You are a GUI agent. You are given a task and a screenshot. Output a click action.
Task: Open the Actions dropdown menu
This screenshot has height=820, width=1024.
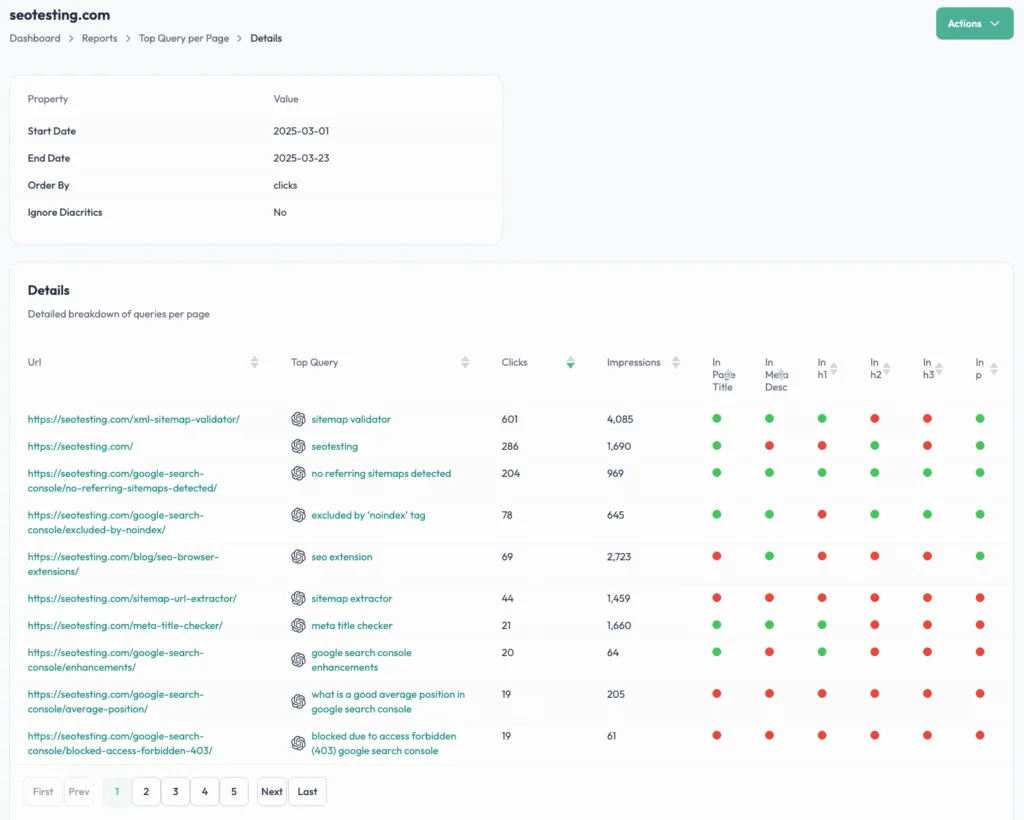pyautogui.click(x=973, y=23)
